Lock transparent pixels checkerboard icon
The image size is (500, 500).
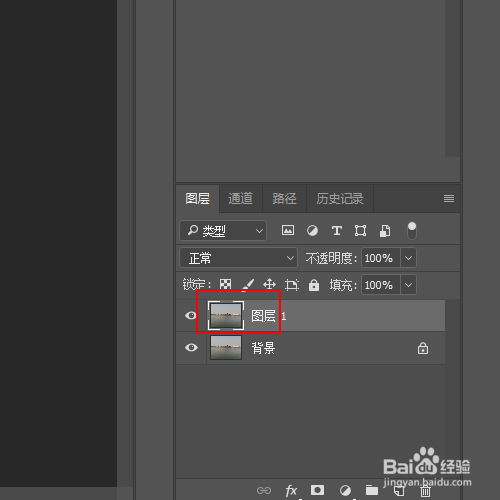(225, 285)
